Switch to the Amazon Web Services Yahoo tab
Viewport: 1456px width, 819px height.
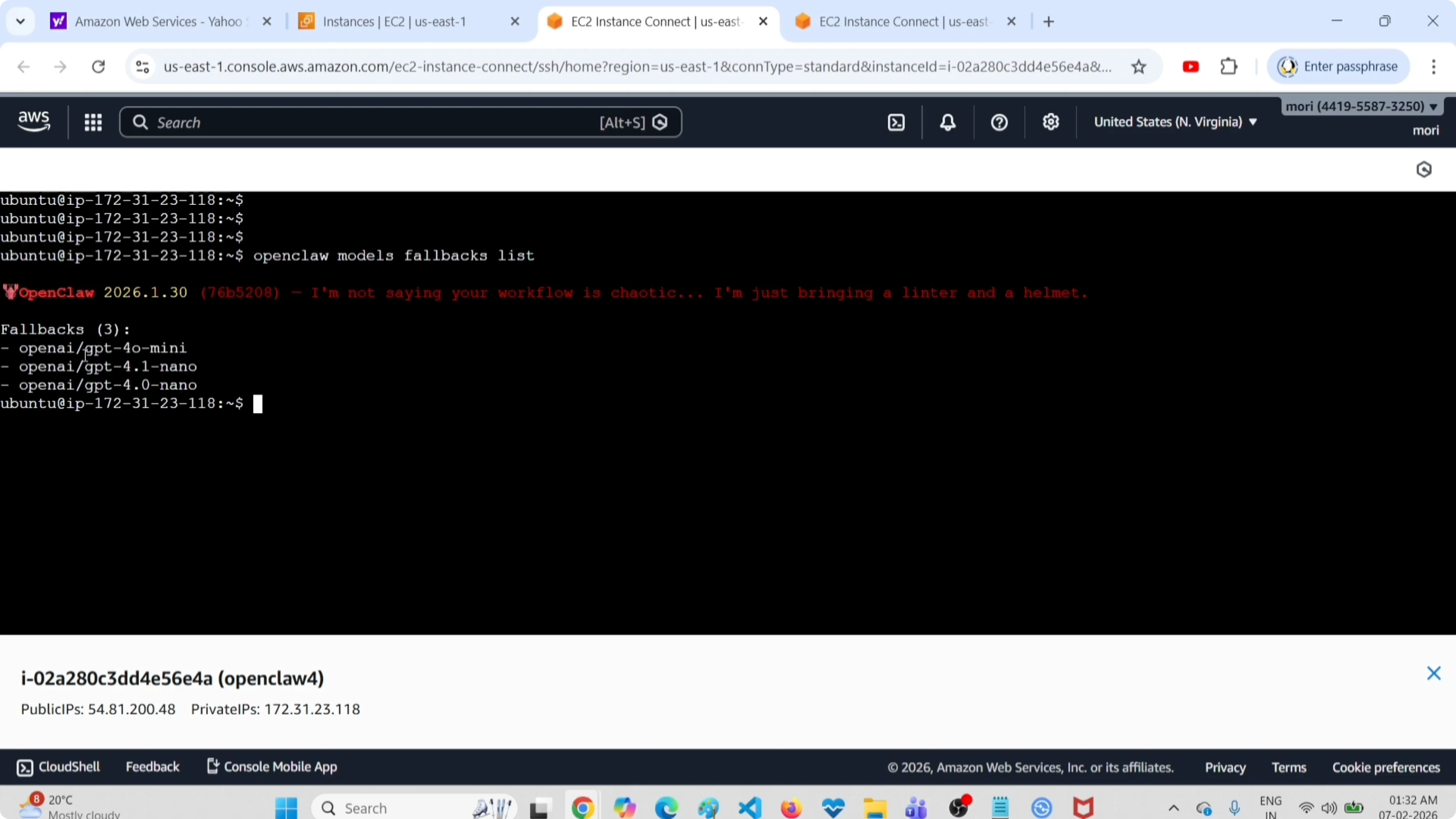coord(158,21)
